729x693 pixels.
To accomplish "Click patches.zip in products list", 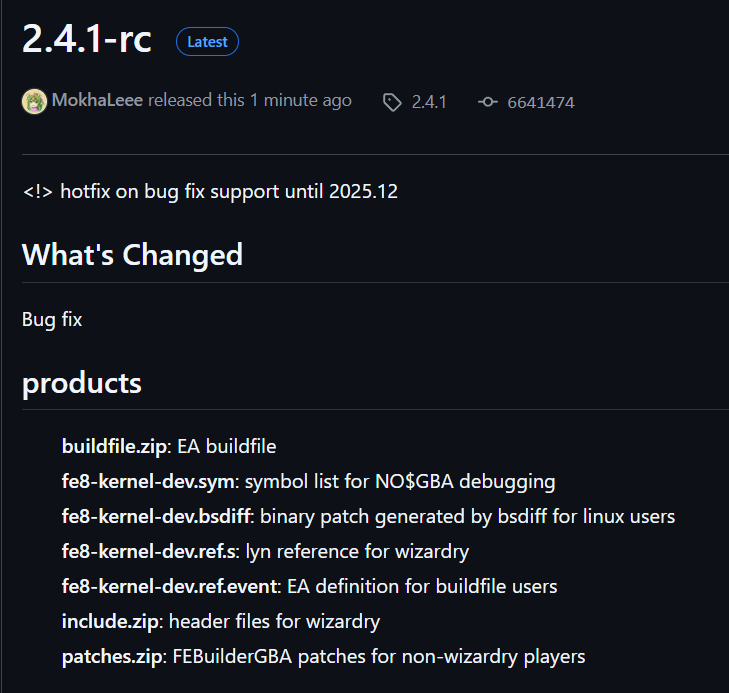I will 112,657.
